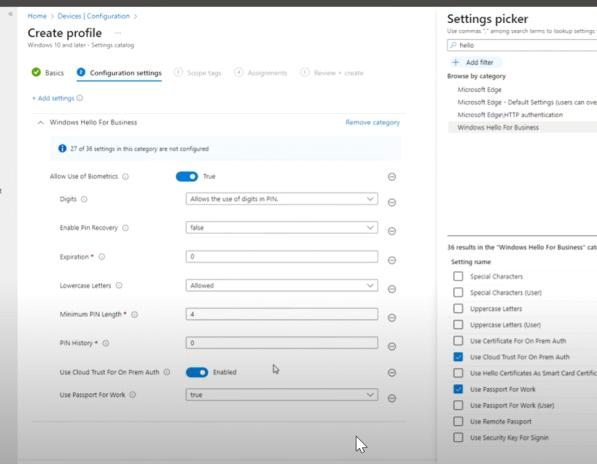Image resolution: width=597 pixels, height=464 pixels.
Task: Open the Lowercase Letters dropdown
Action: coord(282,285)
